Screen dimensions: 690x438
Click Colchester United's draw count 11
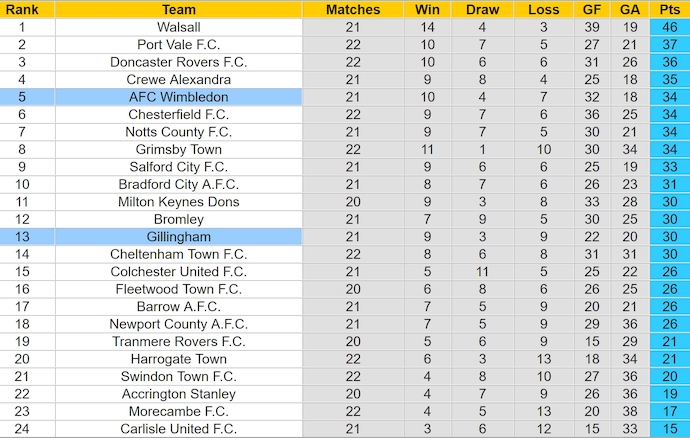482,272
